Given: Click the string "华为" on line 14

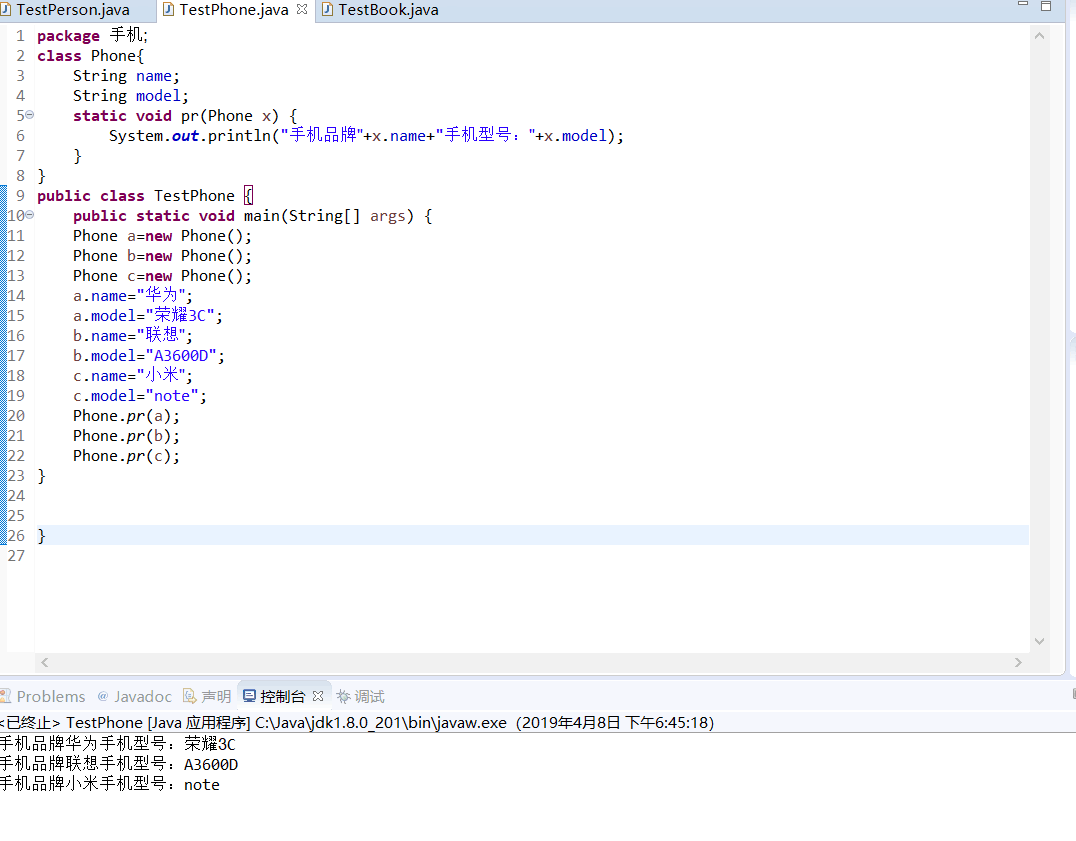Looking at the screenshot, I should tap(161, 296).
